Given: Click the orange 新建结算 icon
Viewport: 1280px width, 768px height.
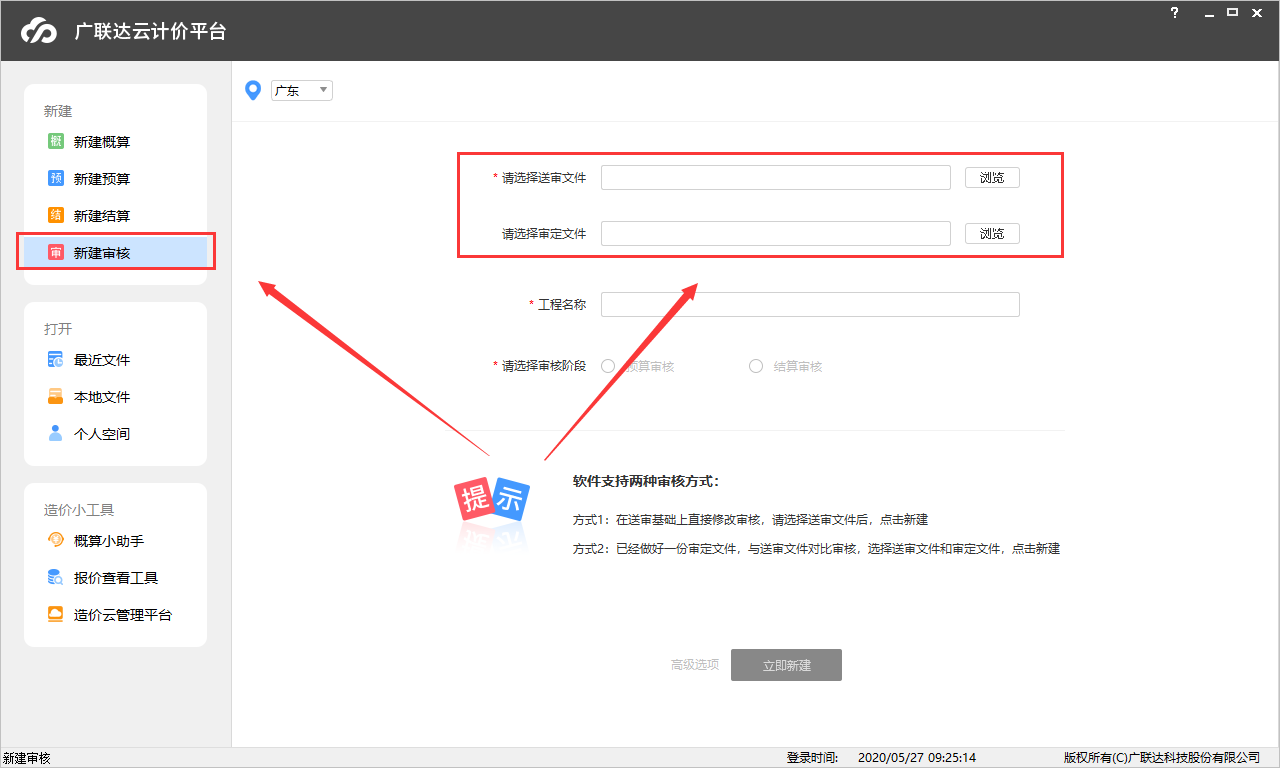Looking at the screenshot, I should tap(56, 215).
